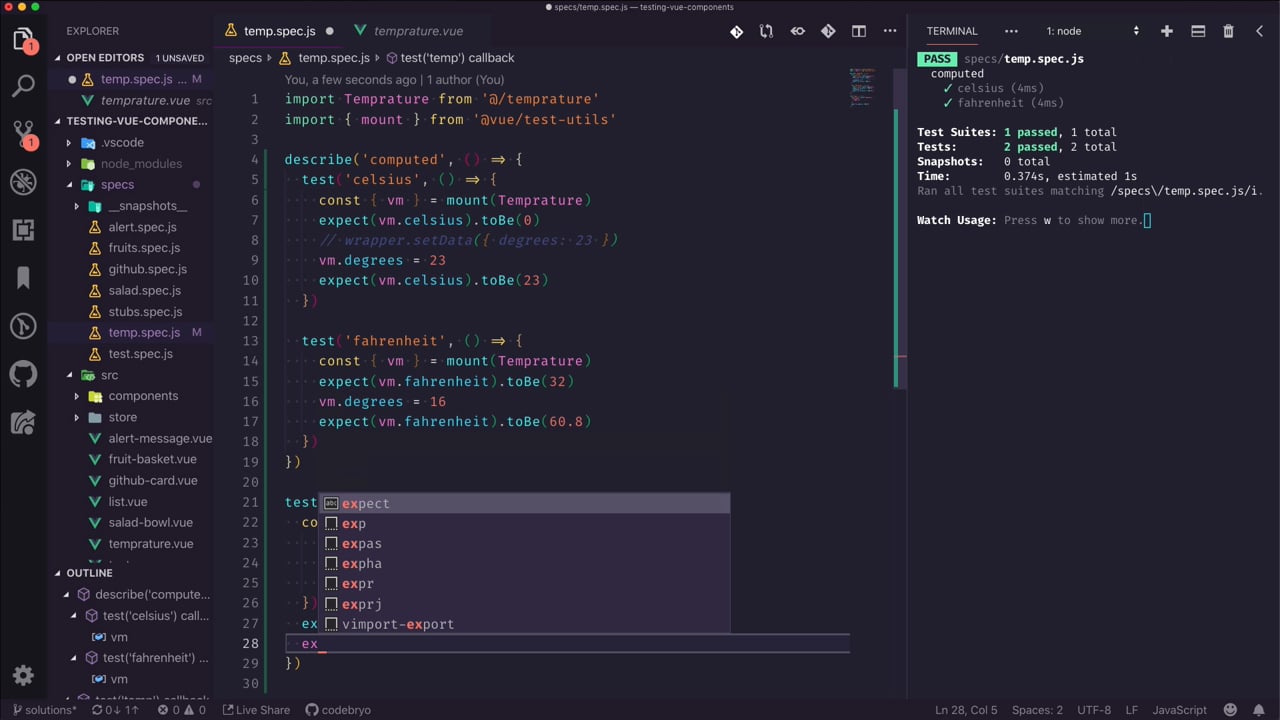Click specs in the breadcrumb
This screenshot has height=720, width=1280.
(x=245, y=58)
